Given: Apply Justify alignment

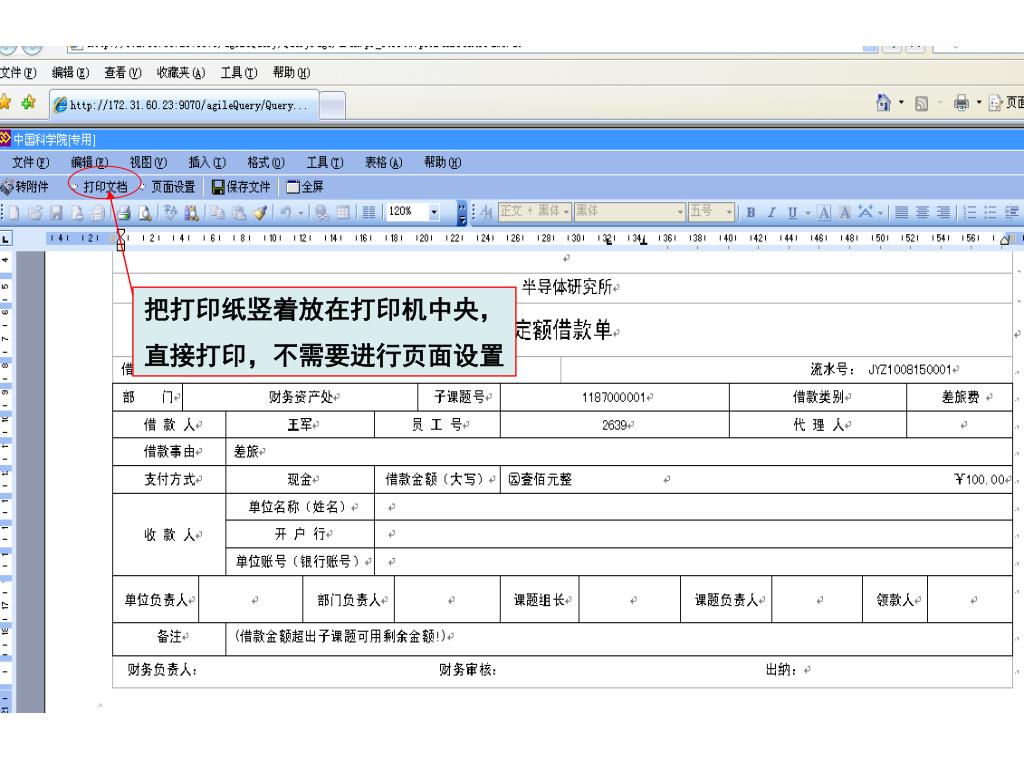Looking at the screenshot, I should point(901,212).
